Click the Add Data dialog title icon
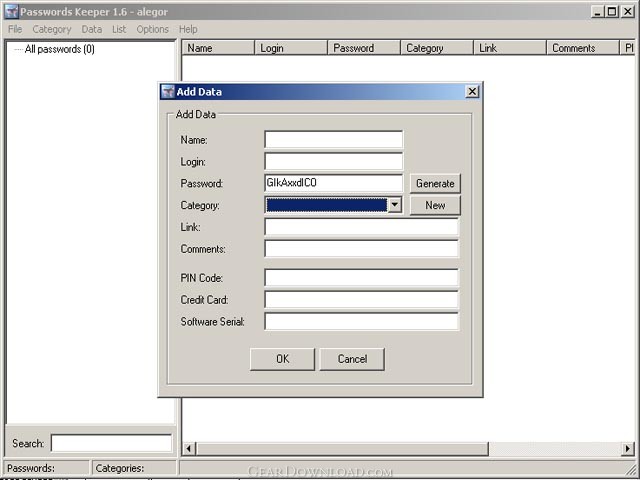 coord(168,92)
